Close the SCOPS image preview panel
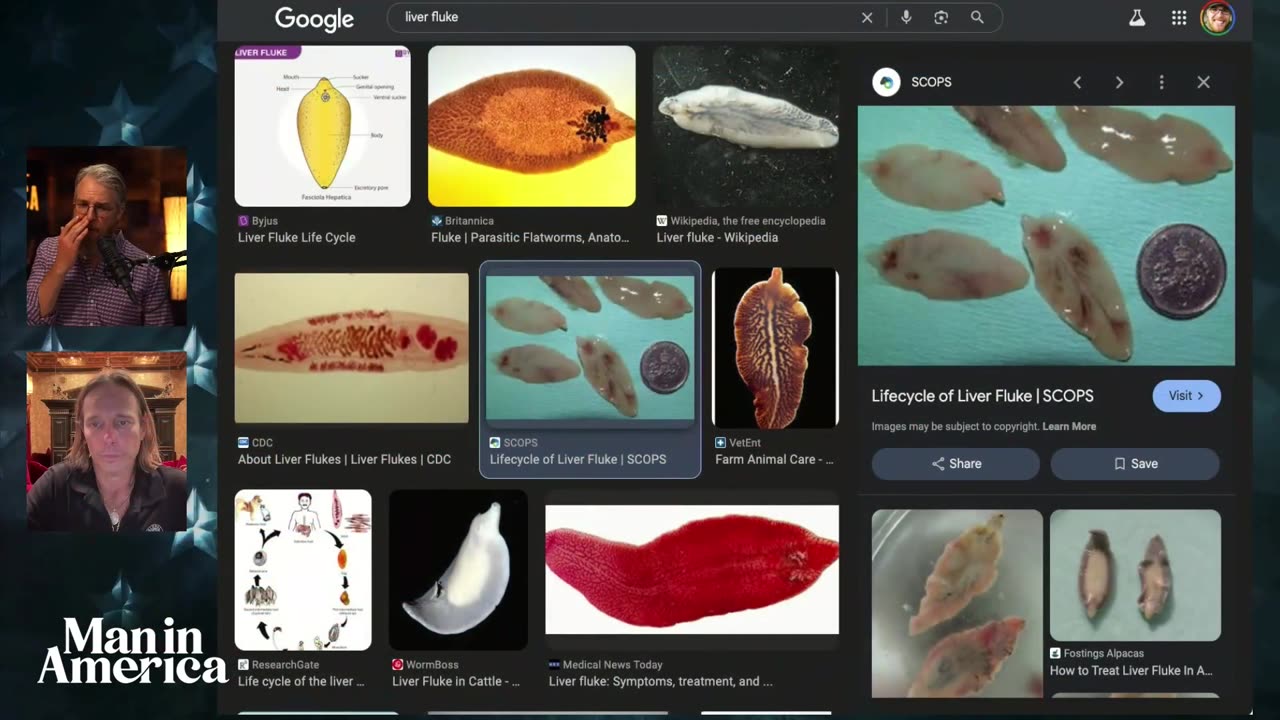This screenshot has height=720, width=1280. 1204,82
